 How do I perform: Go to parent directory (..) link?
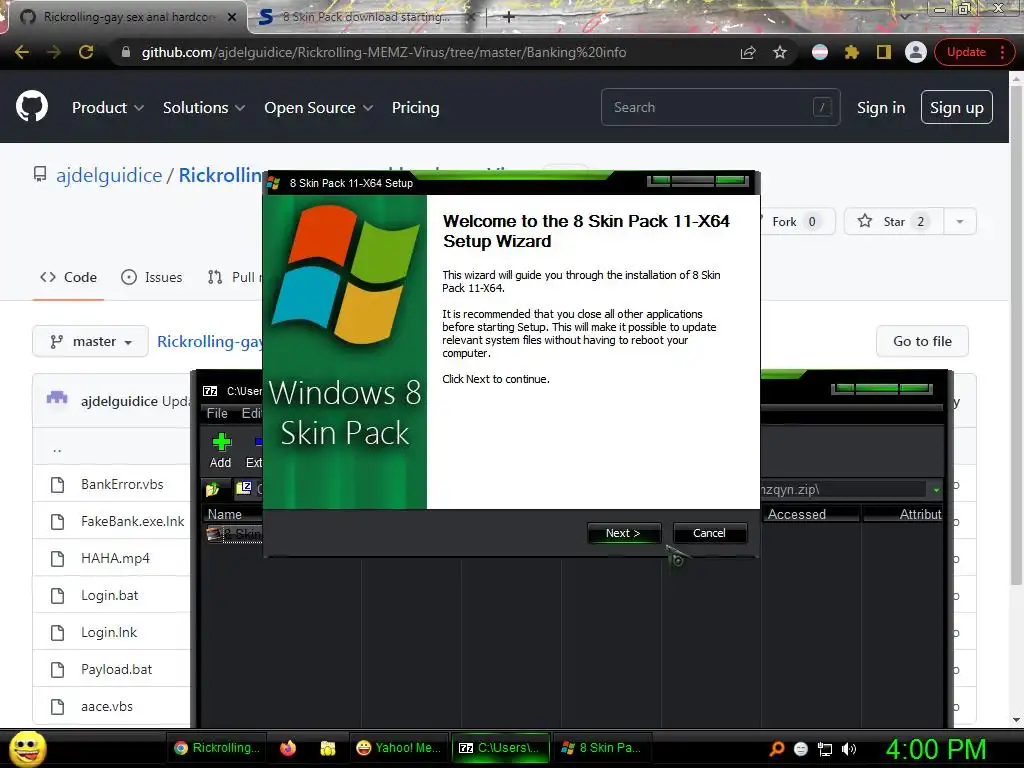pyautogui.click(x=57, y=449)
